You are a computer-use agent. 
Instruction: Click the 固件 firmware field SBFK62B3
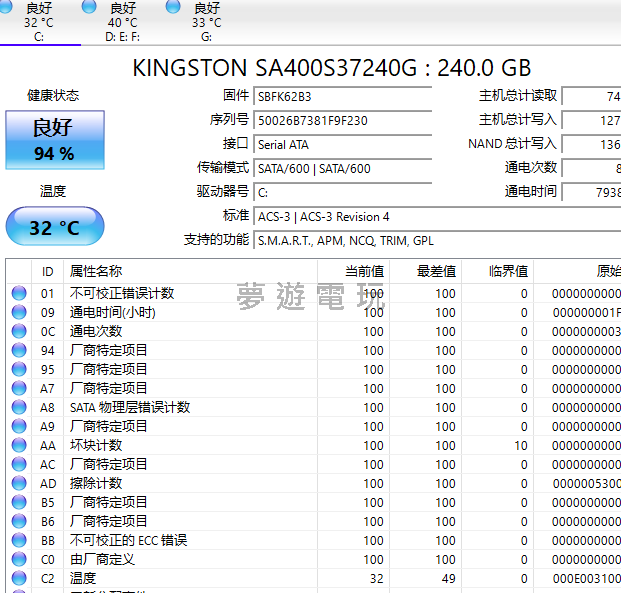[343, 96]
